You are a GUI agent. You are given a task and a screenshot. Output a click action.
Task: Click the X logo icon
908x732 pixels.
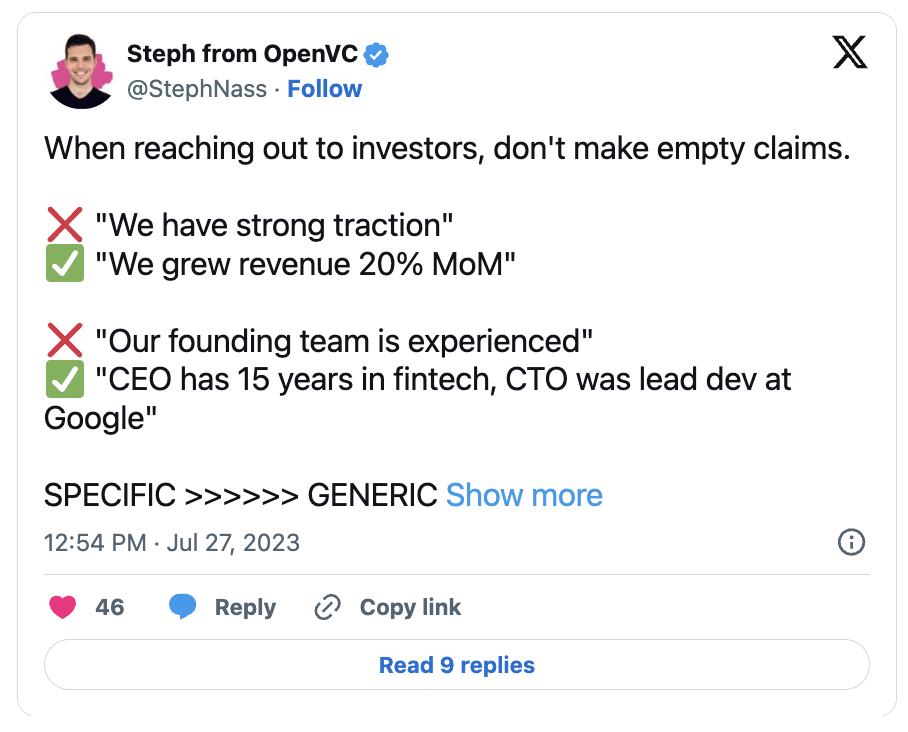[x=850, y=52]
